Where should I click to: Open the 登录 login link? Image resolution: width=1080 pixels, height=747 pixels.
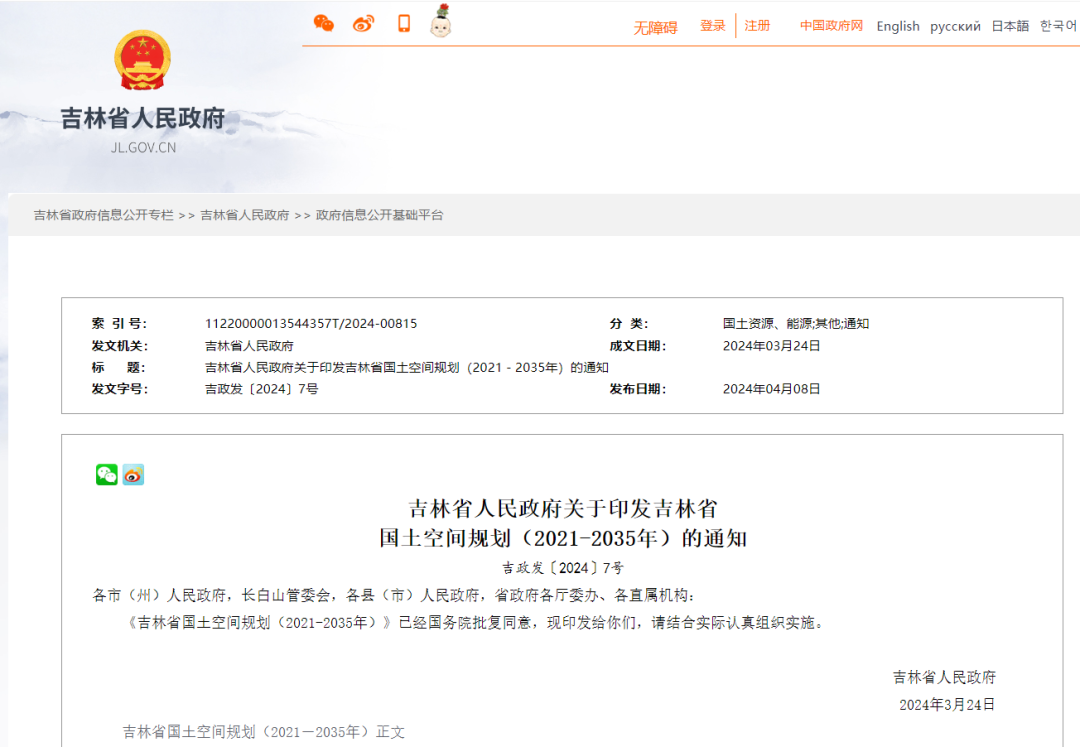tap(712, 26)
